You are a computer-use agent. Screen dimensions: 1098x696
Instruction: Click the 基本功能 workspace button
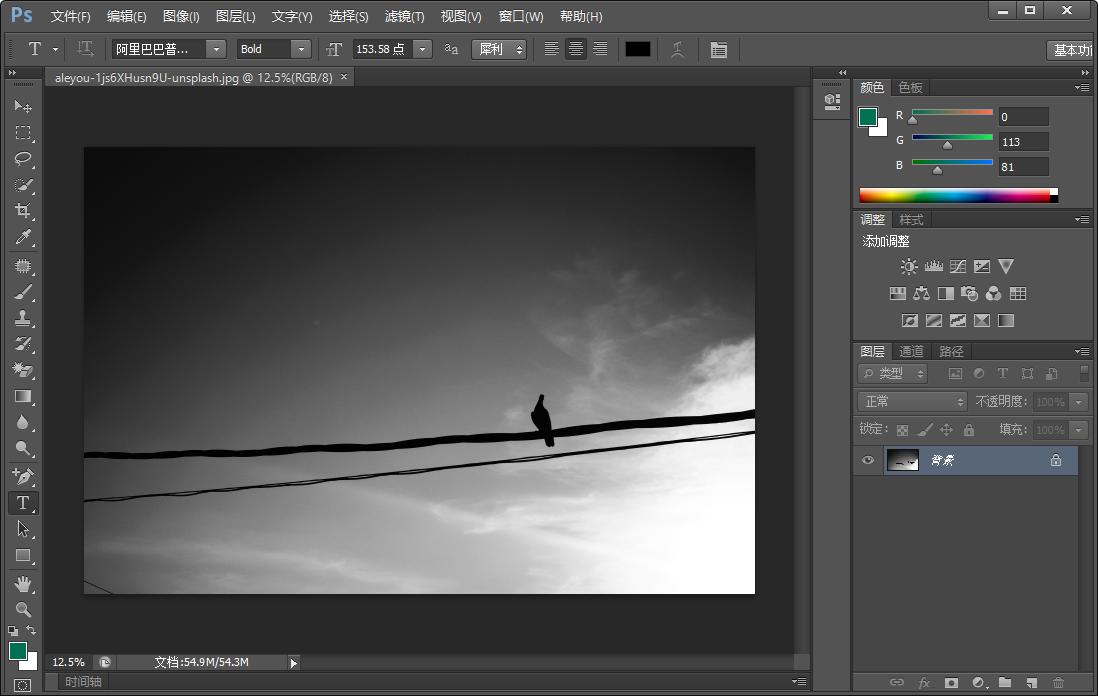tap(1071, 50)
